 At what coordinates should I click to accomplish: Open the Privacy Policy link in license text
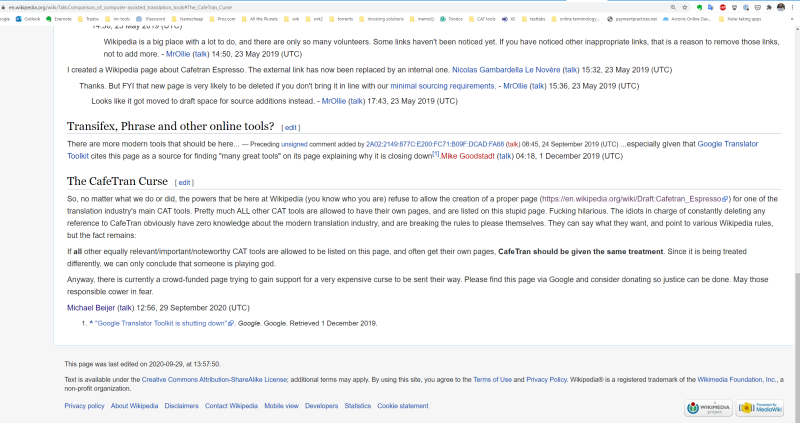click(x=546, y=380)
